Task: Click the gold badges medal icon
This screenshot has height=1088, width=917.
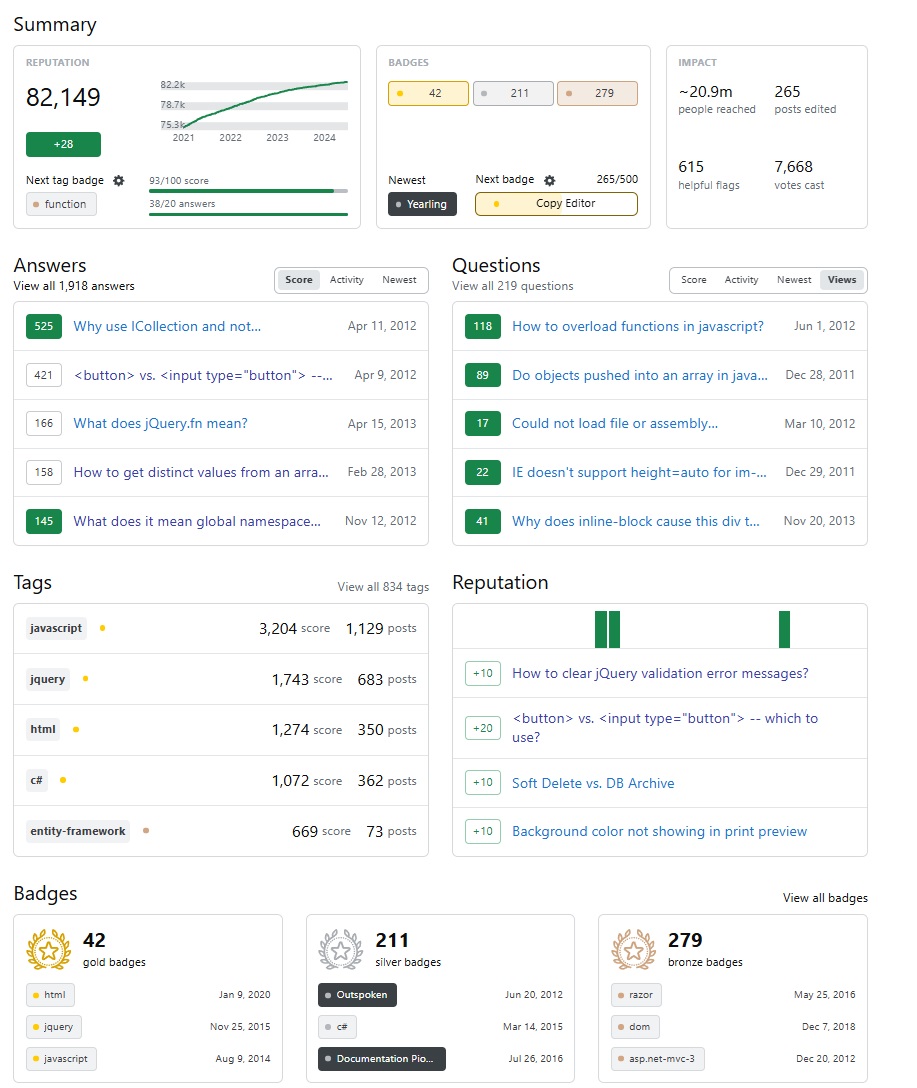Action: click(46, 950)
